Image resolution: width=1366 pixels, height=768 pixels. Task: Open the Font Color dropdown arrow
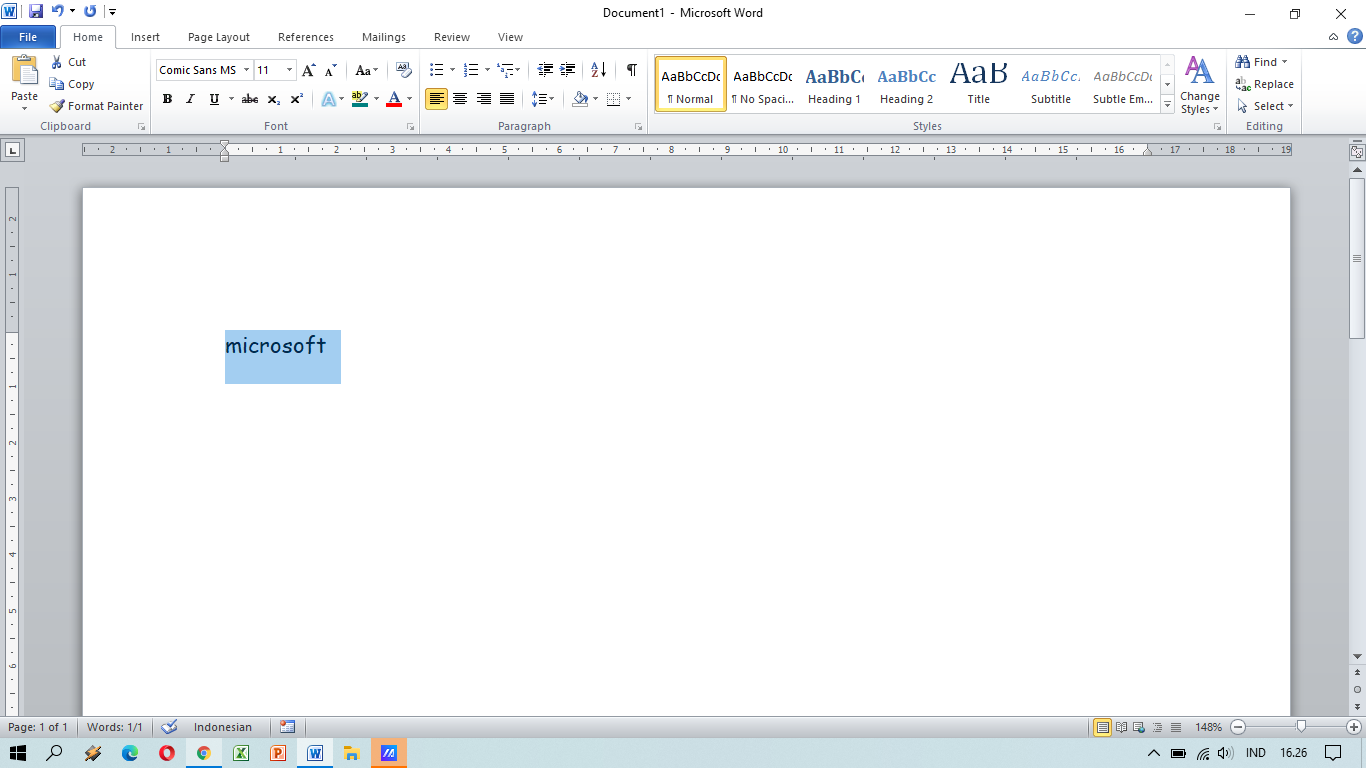411,99
